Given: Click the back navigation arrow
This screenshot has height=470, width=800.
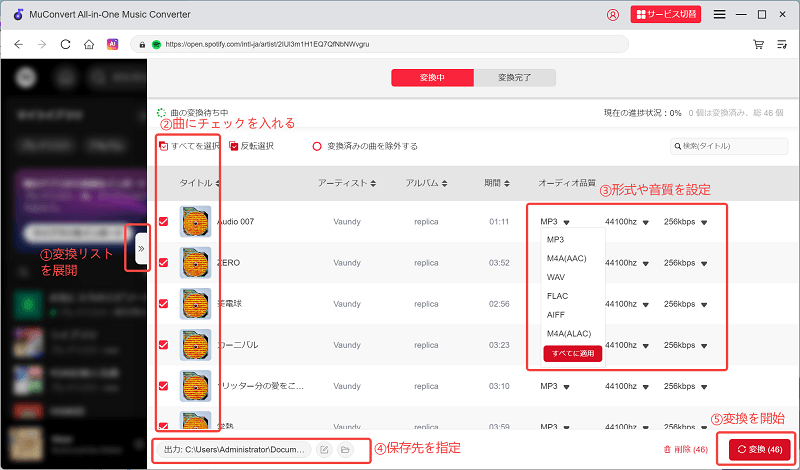Looking at the screenshot, I should click(x=19, y=44).
